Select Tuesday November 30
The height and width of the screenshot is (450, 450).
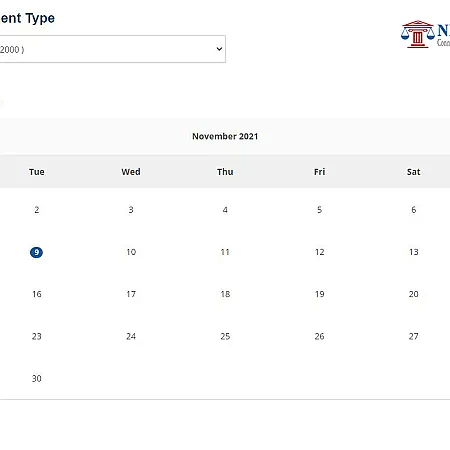click(37, 379)
